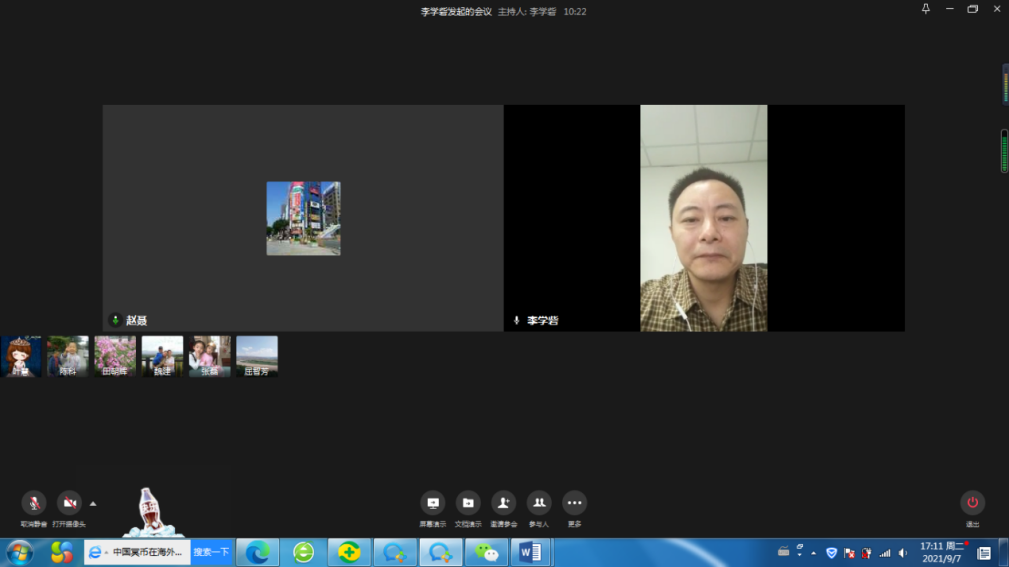Open document sharing 文档演示 icon

(x=468, y=503)
